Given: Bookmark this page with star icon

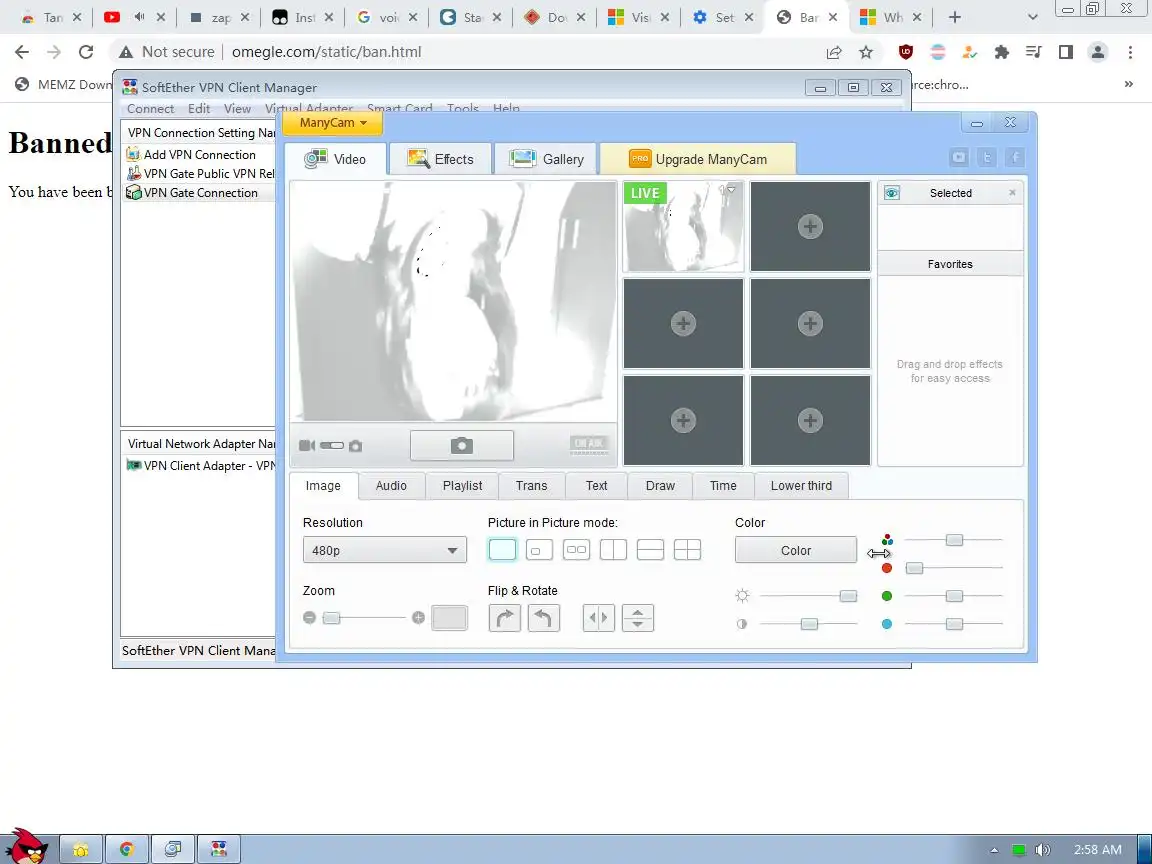Looking at the screenshot, I should click(866, 51).
